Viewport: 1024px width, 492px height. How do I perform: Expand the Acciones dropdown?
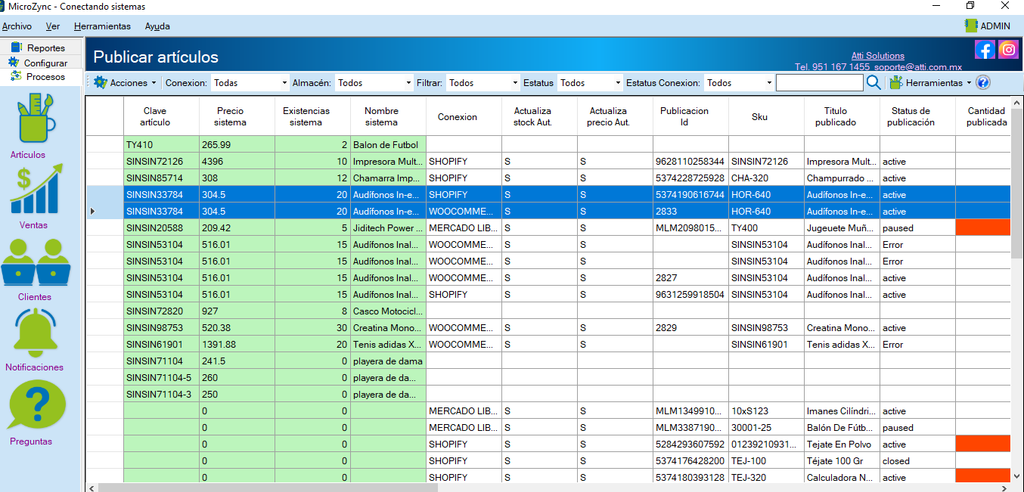pos(153,83)
